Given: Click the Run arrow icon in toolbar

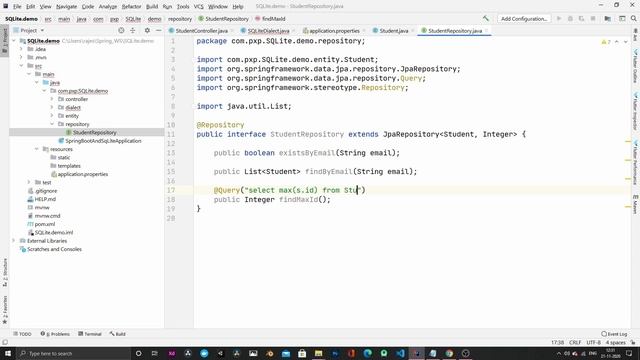Looking at the screenshot, I should click(559, 19).
